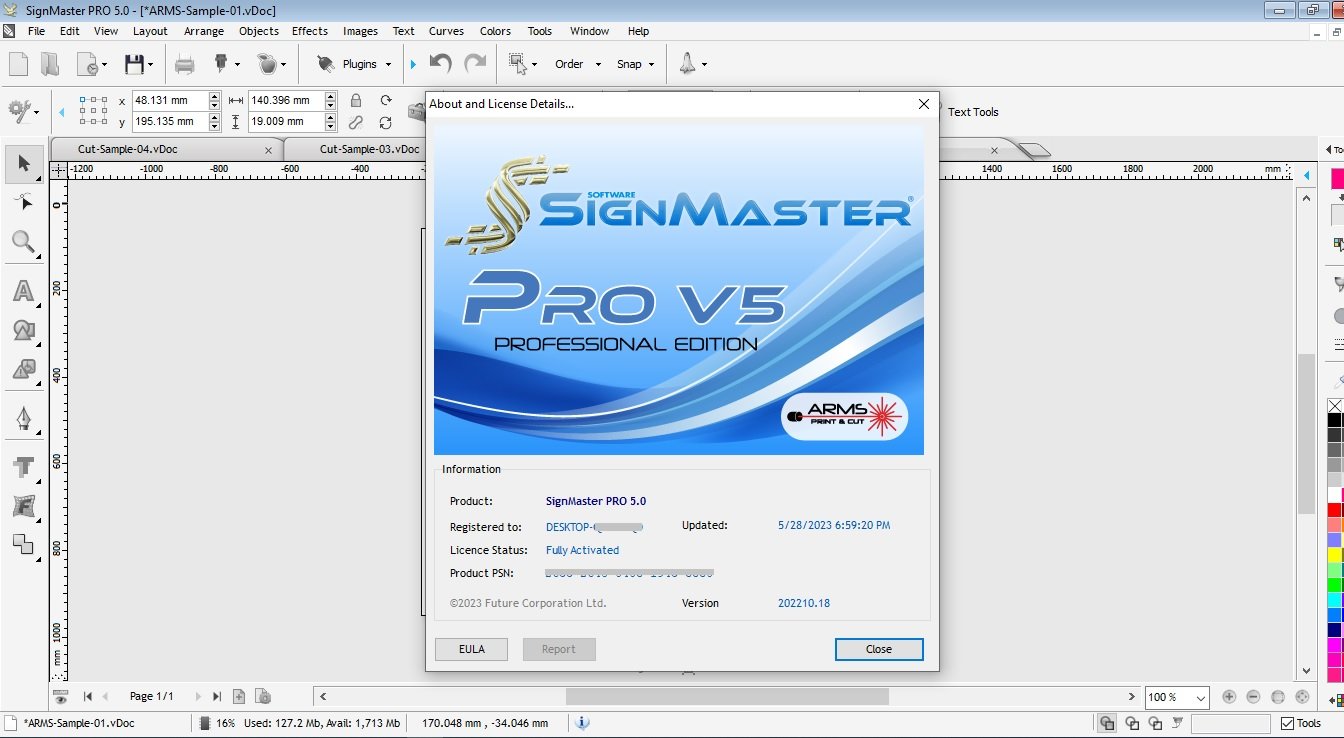This screenshot has width=1344, height=738.
Task: Click the Print icon in the toolbar
Action: click(x=185, y=64)
